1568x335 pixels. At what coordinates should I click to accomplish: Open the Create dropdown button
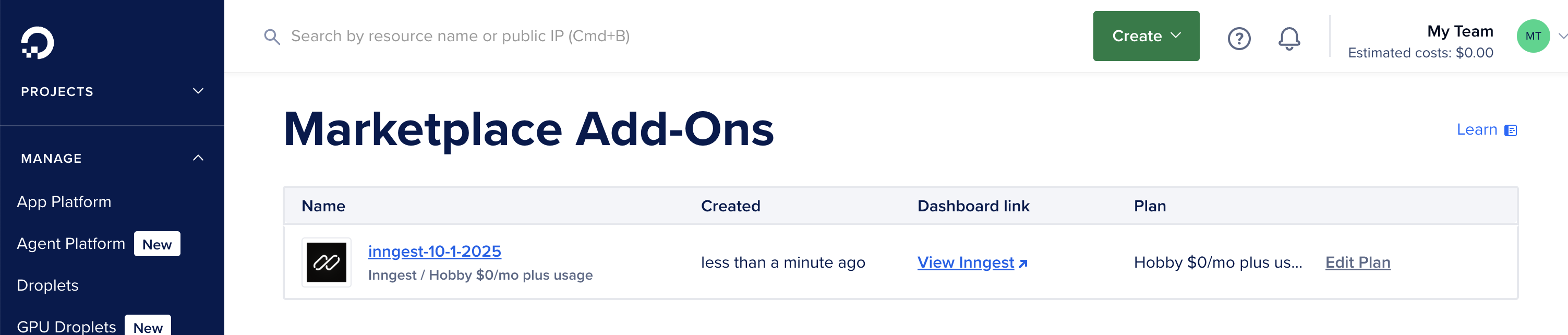[1145, 36]
